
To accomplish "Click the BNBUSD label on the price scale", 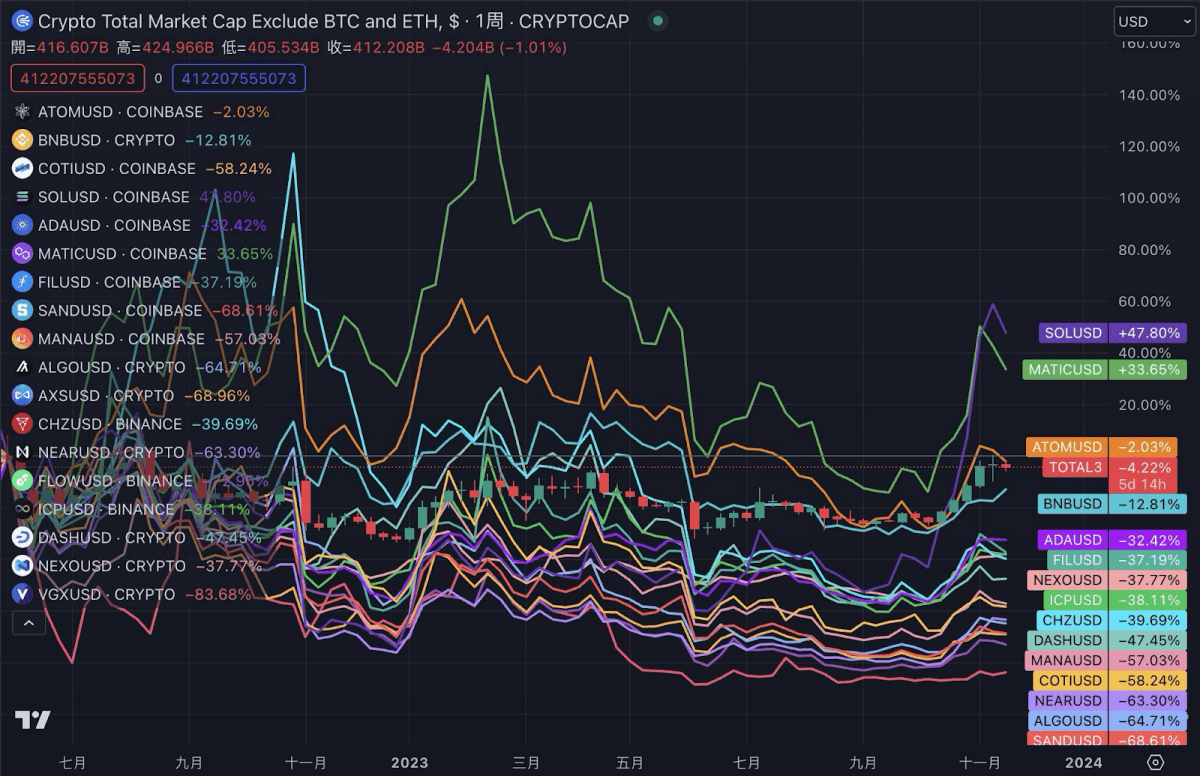I will click(x=1073, y=503).
